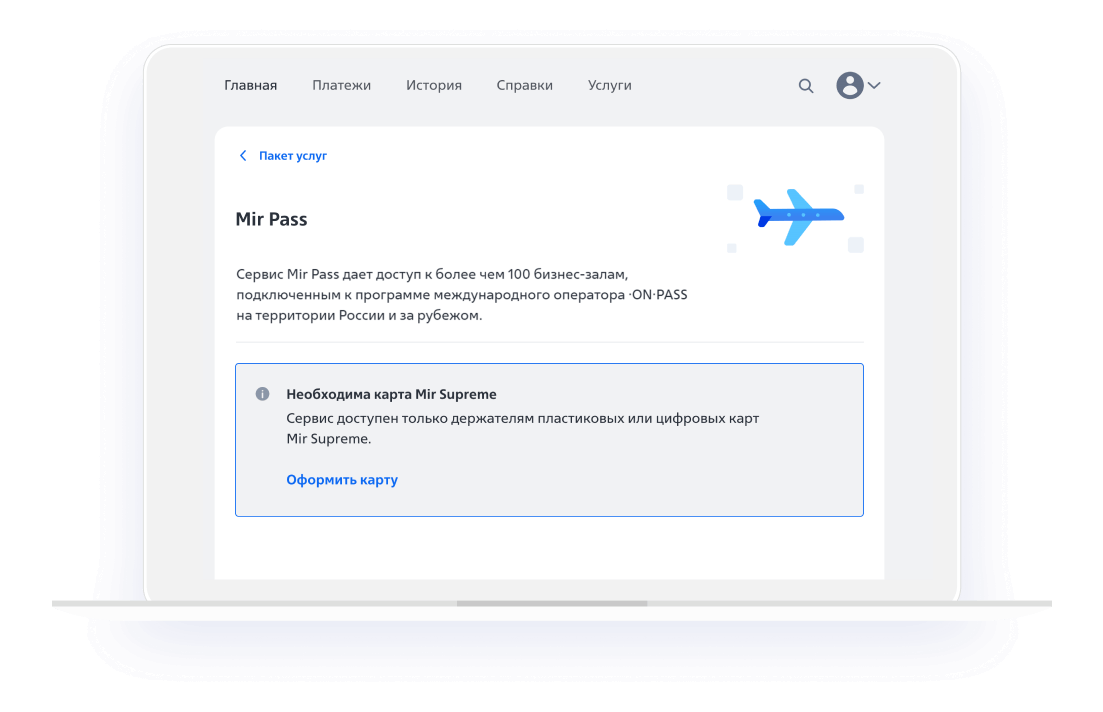Switch to the Главная tab
The image size is (1103, 712).
click(x=250, y=86)
